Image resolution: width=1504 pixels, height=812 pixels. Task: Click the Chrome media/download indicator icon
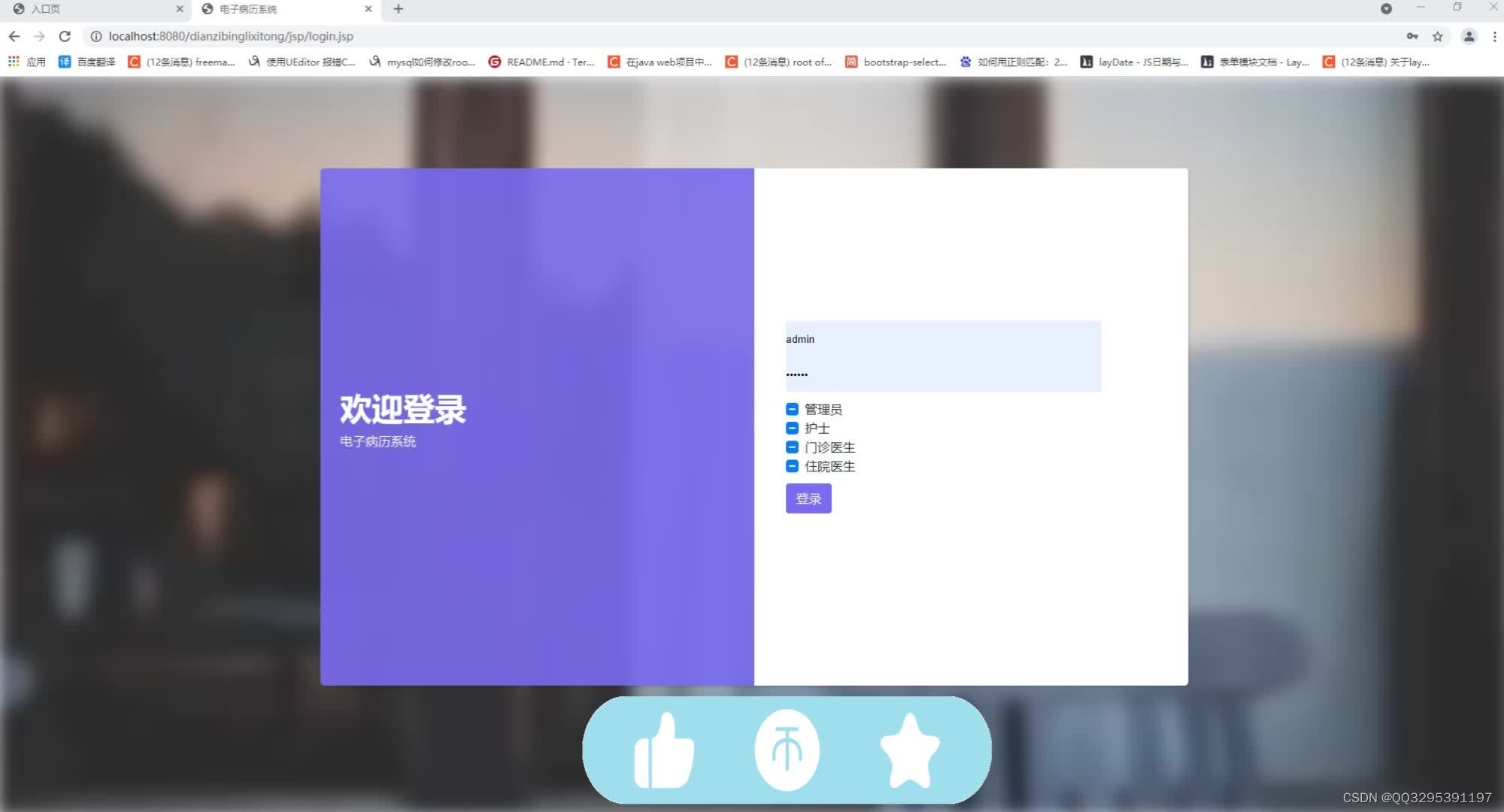pyautogui.click(x=1386, y=9)
